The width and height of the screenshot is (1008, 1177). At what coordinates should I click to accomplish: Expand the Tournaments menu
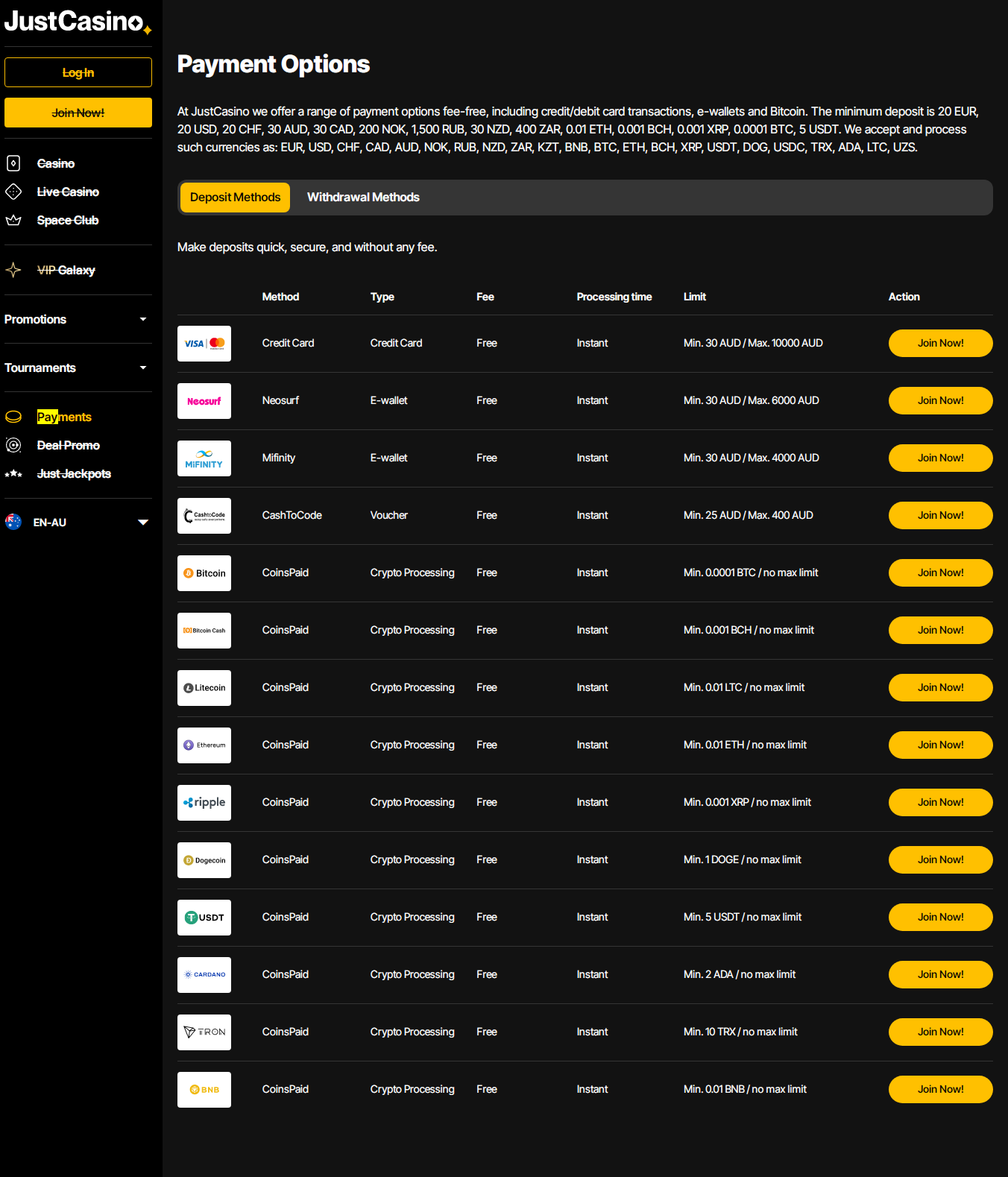(78, 367)
